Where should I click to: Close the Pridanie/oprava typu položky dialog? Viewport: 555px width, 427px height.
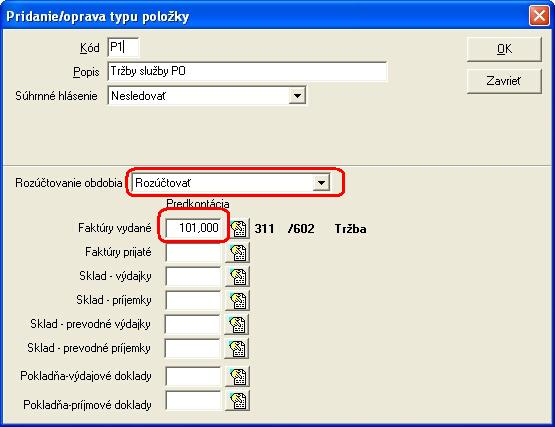539,16
